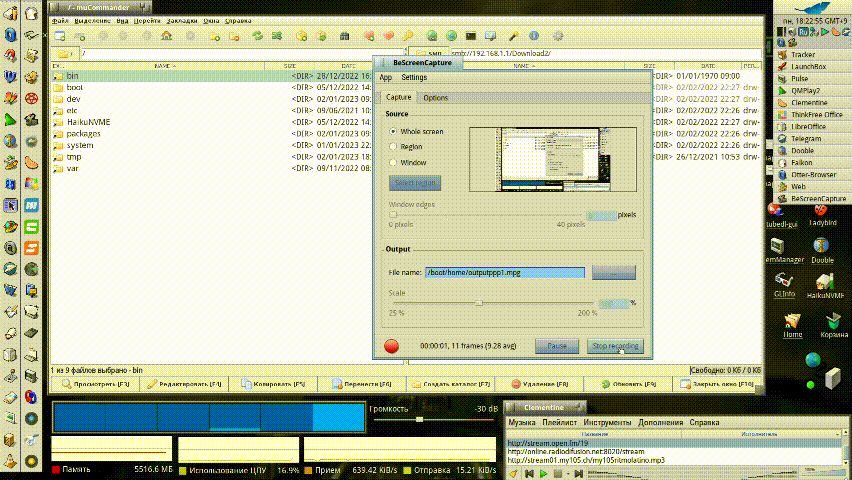Screen dimensions: 852x480
Task: Open the Settings menu in BeScreenCapture
Action: 414,77
